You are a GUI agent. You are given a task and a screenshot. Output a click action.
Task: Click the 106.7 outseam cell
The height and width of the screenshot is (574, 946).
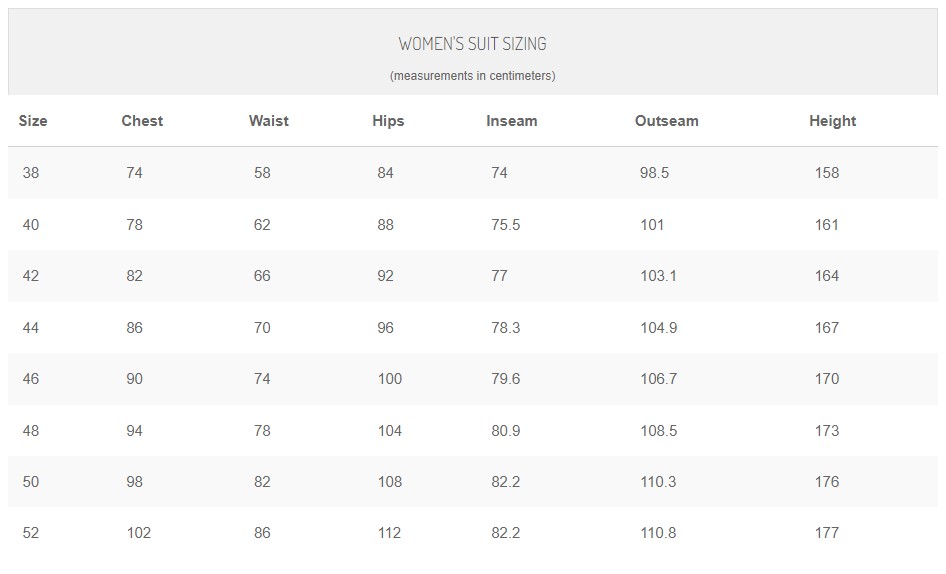coord(658,379)
